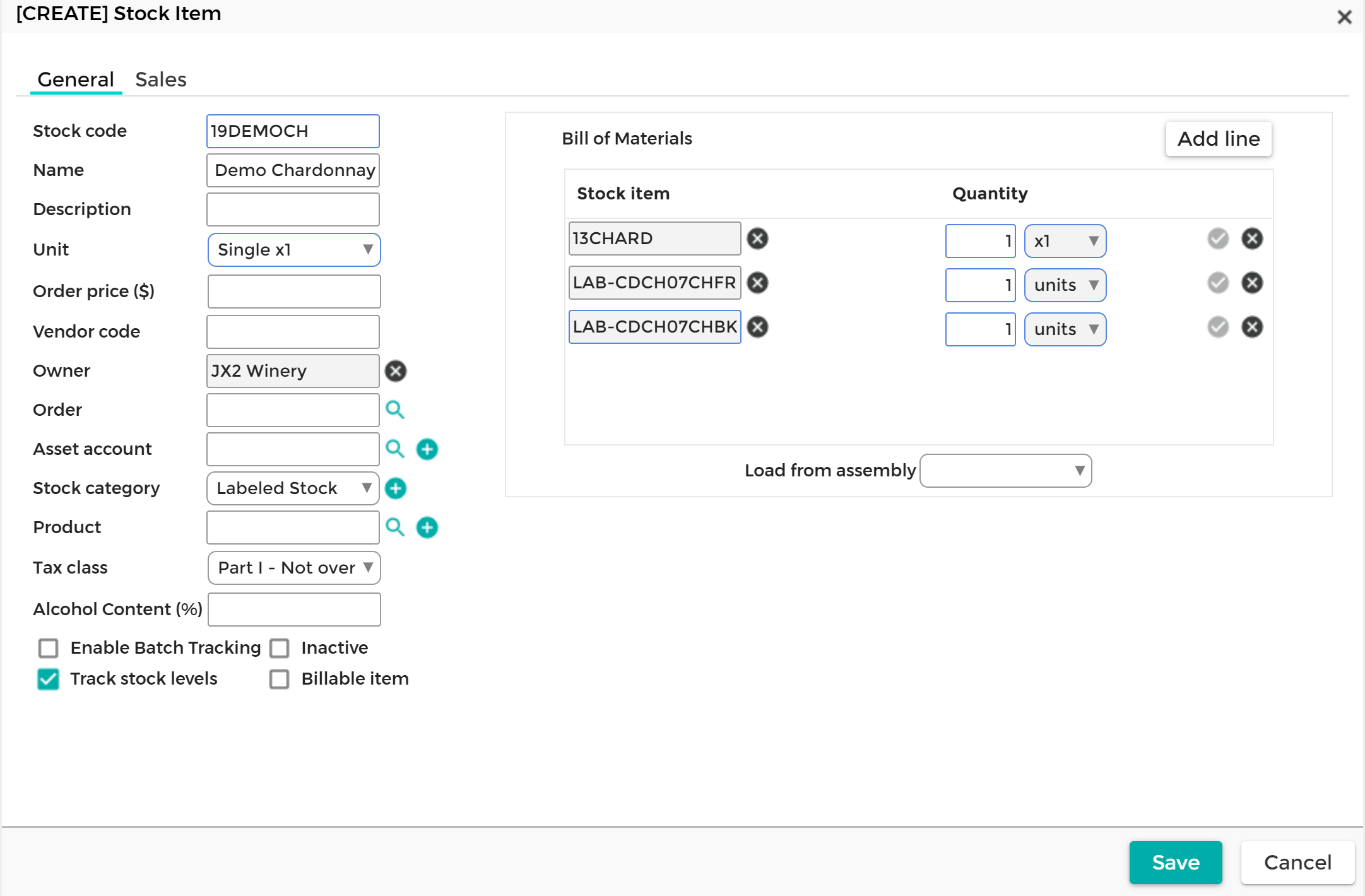This screenshot has width=1365, height=896.
Task: Switch to the General tab
Action: pos(76,80)
